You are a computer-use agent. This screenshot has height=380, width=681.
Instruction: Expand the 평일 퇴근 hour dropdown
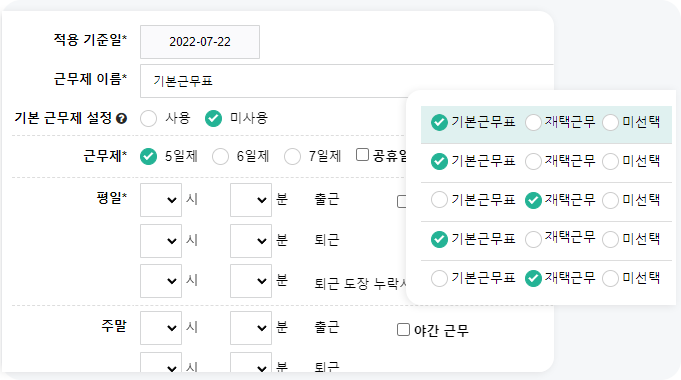pos(161,241)
